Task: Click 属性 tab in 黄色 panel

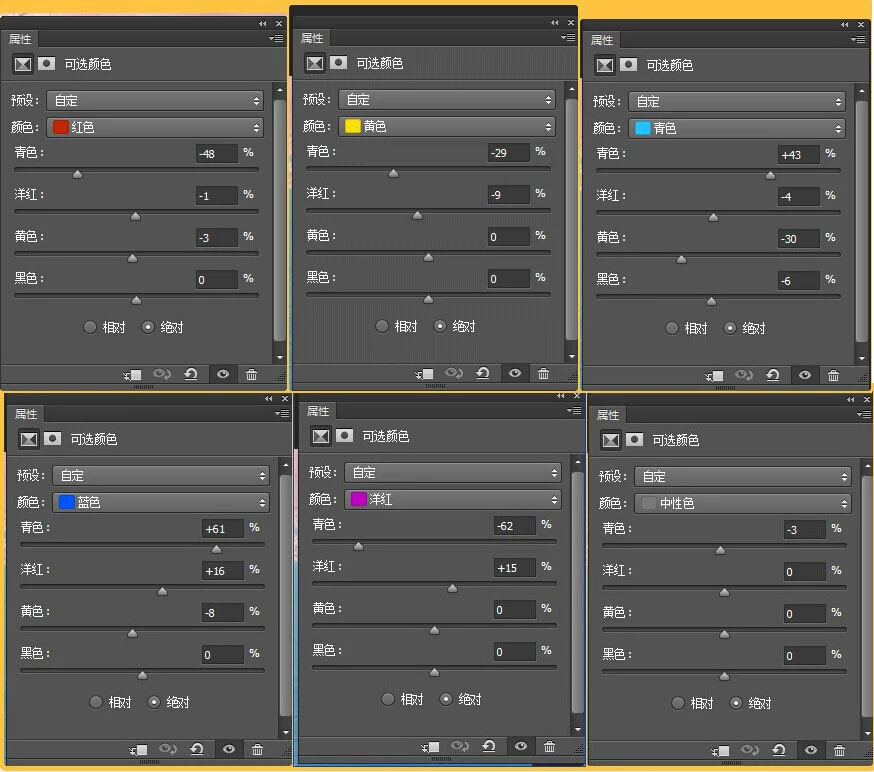Action: pyautogui.click(x=312, y=38)
